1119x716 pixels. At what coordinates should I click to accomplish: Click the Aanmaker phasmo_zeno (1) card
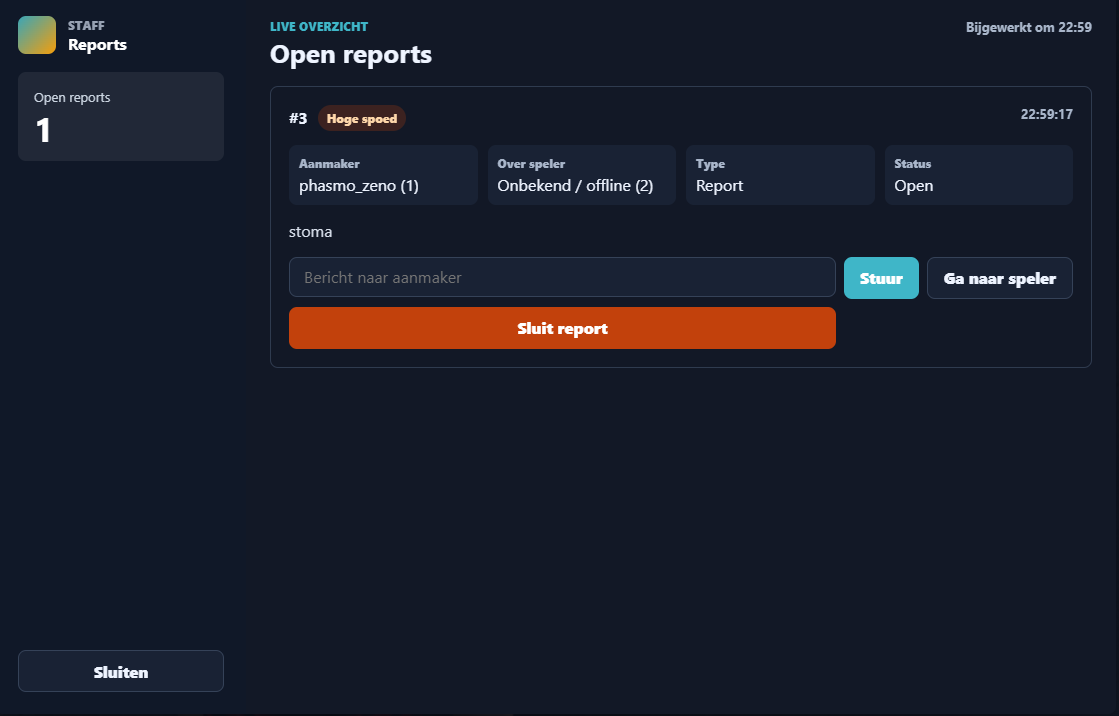(x=383, y=175)
